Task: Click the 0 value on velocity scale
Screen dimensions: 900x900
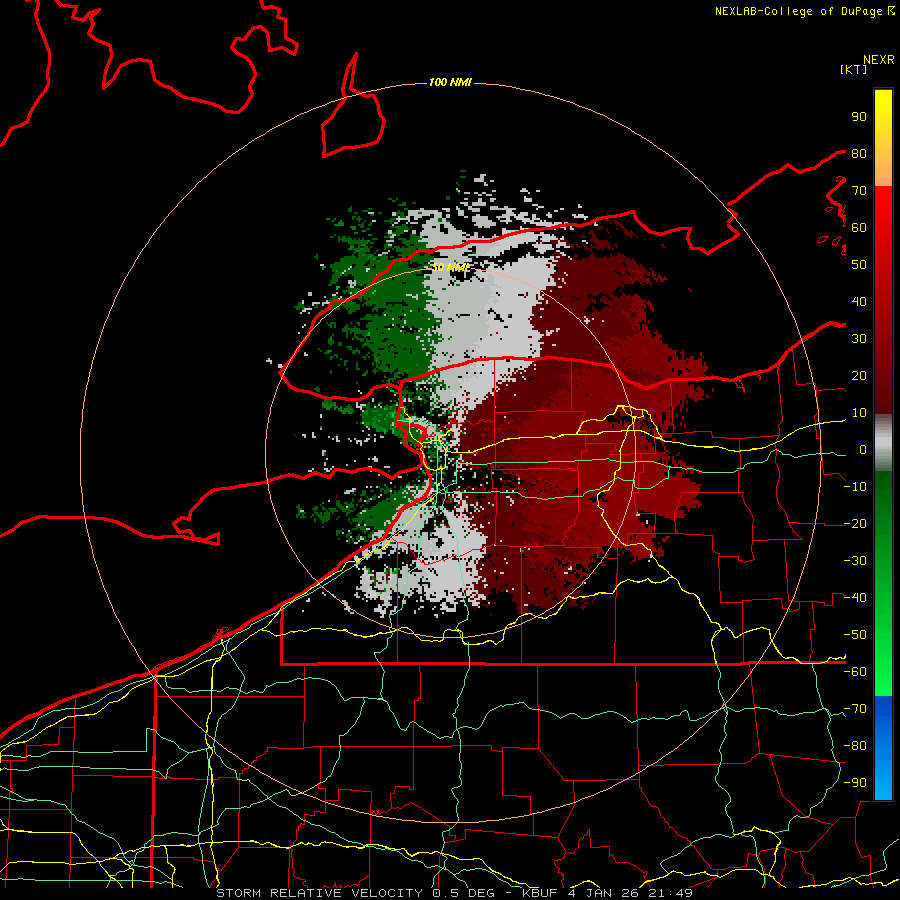Action: pos(863,449)
